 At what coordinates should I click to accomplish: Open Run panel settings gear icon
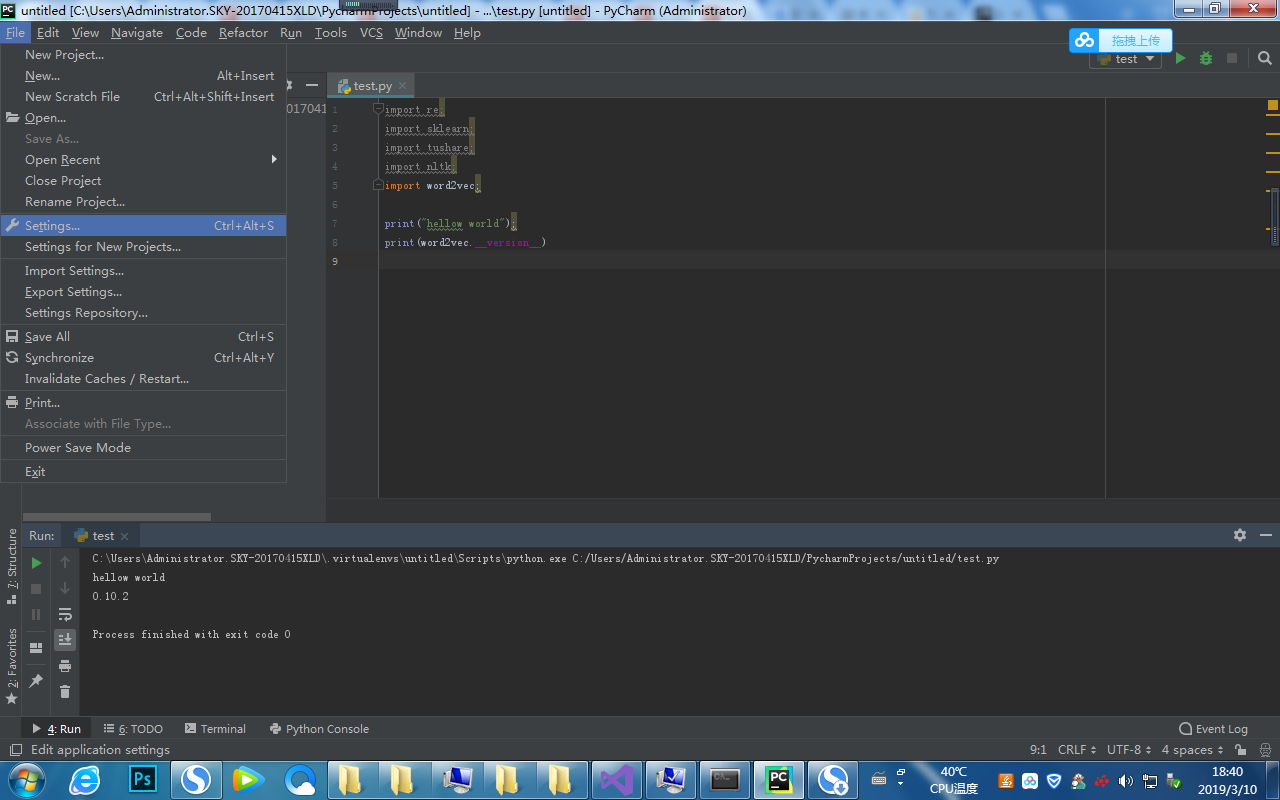point(1240,535)
